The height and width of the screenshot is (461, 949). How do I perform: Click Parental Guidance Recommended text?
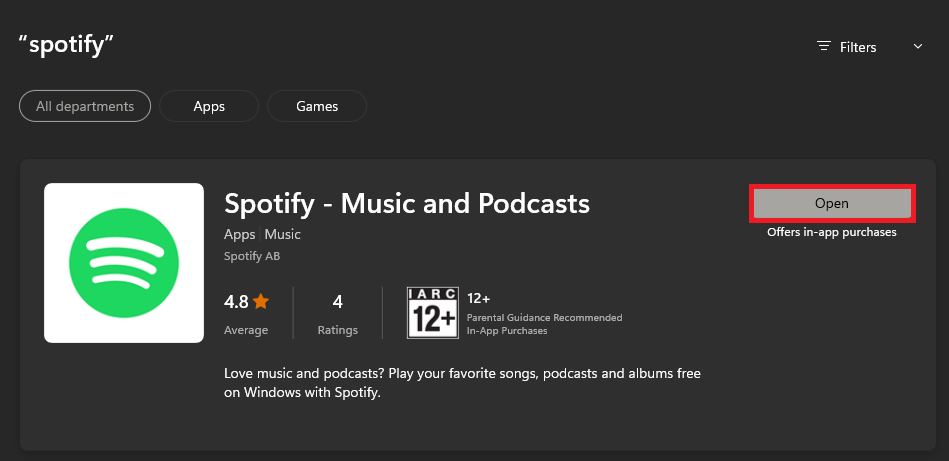click(544, 317)
